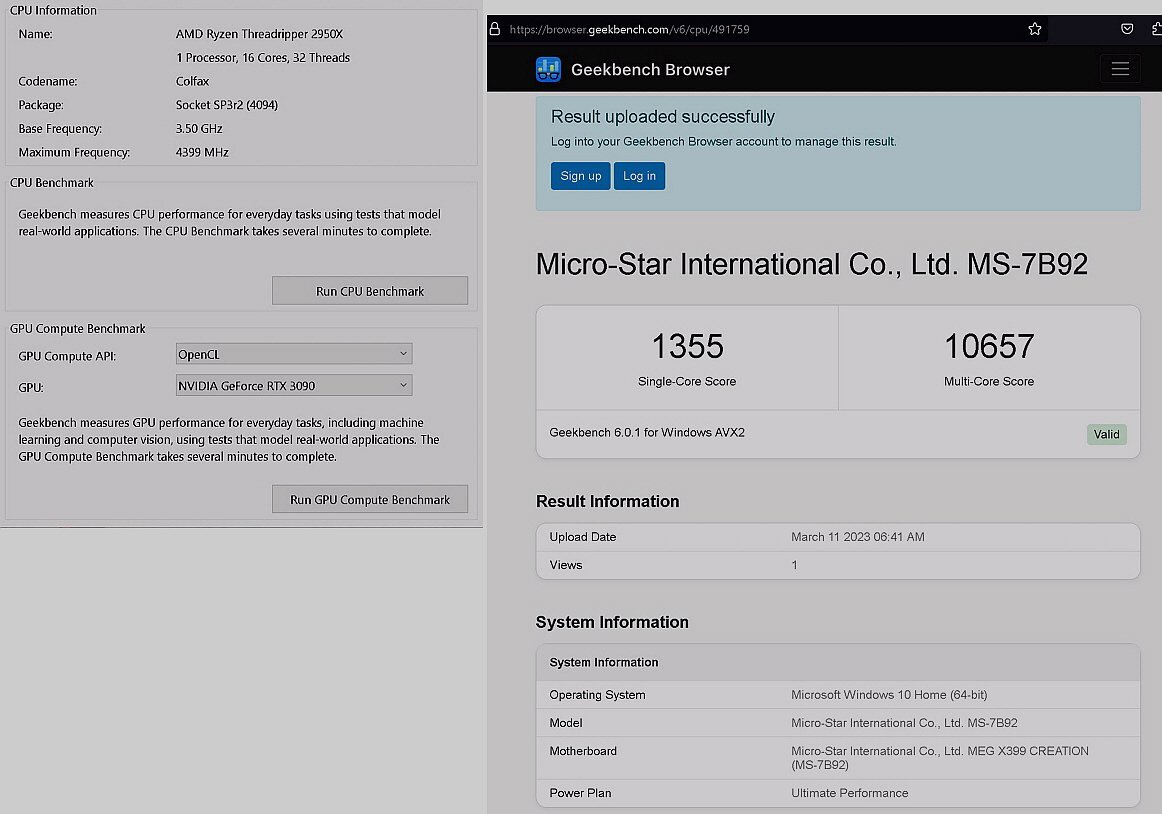The width and height of the screenshot is (1162, 814).
Task: Click the Sign up button
Action: pos(580,176)
